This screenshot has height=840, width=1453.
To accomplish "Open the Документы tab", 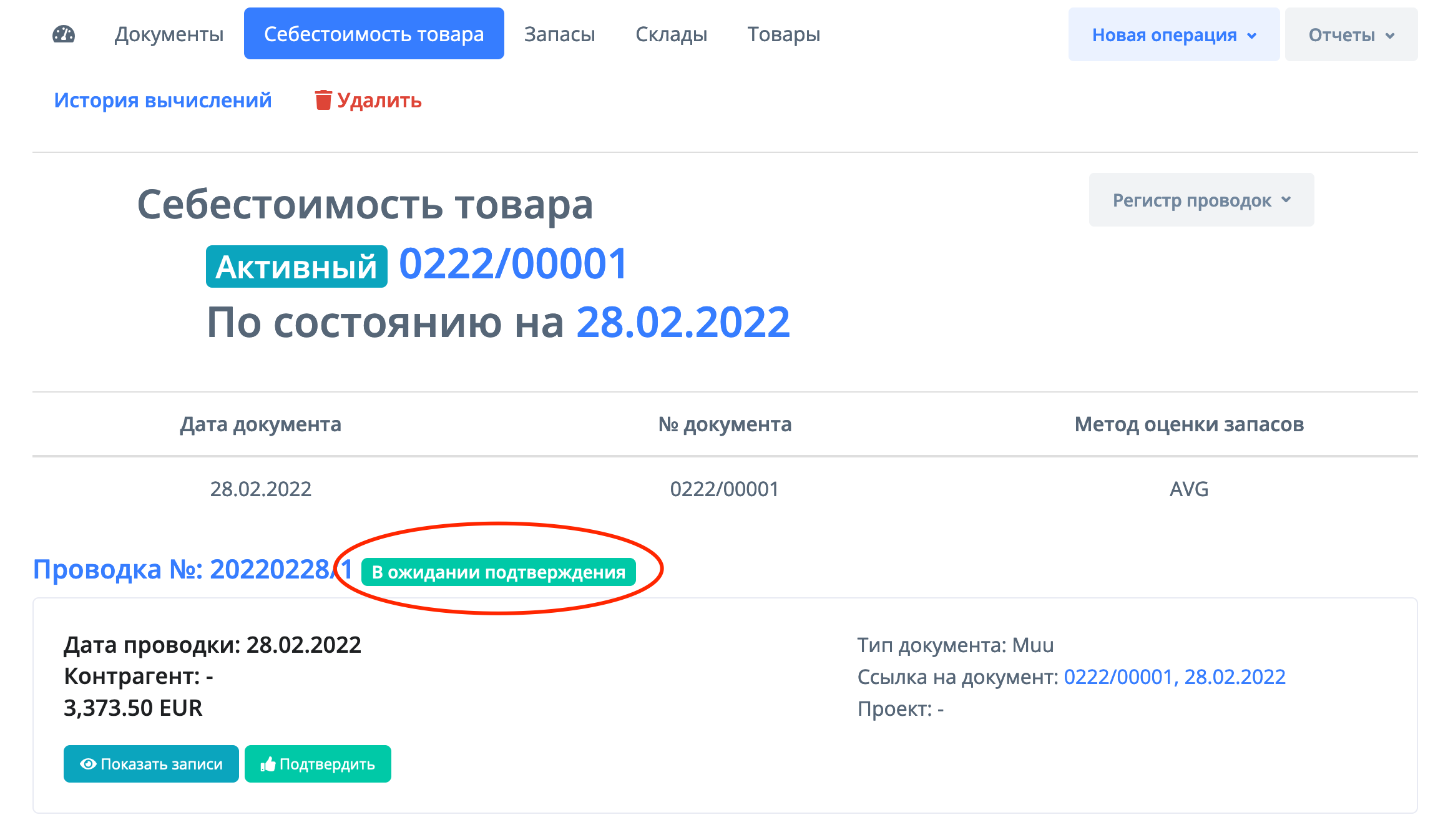I will (x=169, y=34).
